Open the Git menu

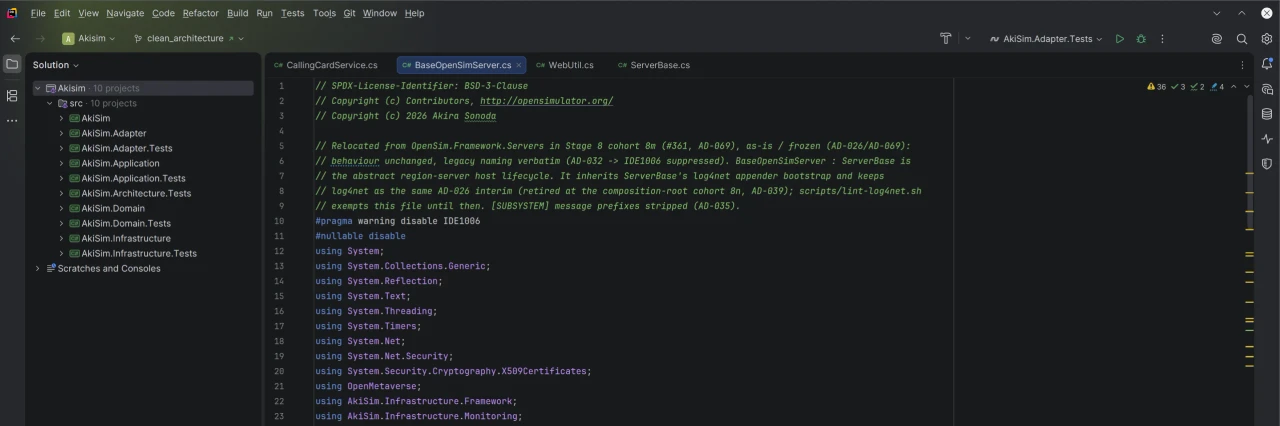[x=349, y=13]
